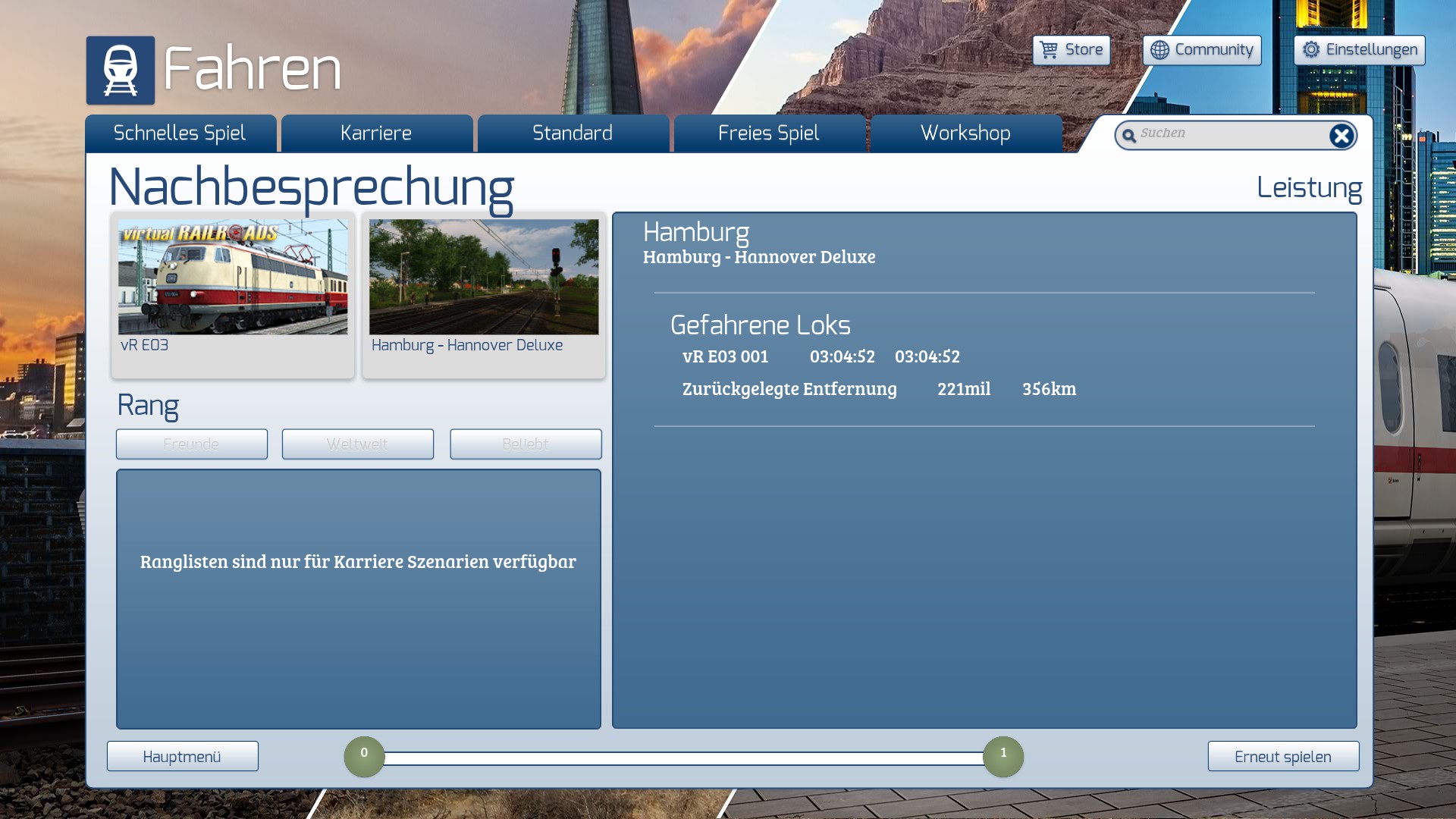Go to the Workshop tab

click(965, 133)
